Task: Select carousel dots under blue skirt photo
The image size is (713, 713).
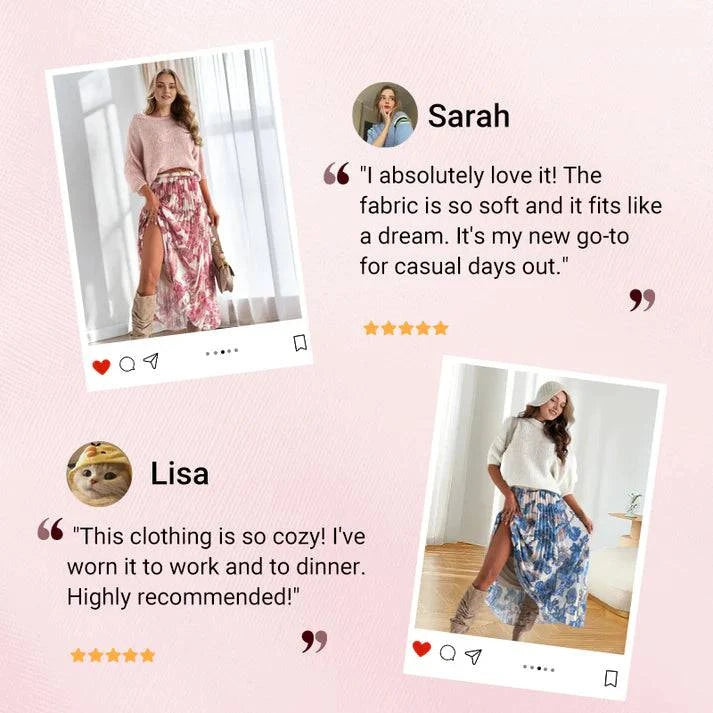Action: pos(539,668)
